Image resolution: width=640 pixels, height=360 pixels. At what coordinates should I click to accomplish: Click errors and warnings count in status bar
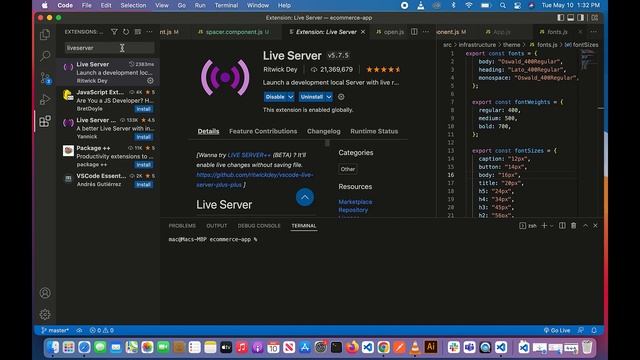(x=102, y=330)
